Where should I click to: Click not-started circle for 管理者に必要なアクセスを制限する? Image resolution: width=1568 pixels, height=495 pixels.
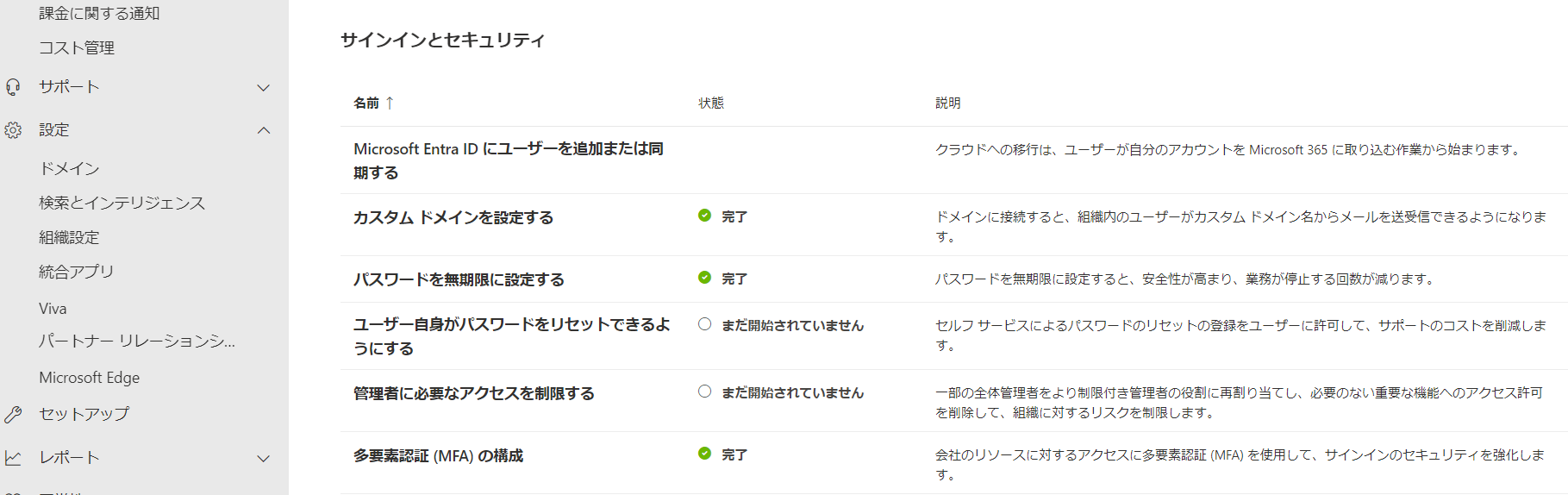click(x=704, y=392)
